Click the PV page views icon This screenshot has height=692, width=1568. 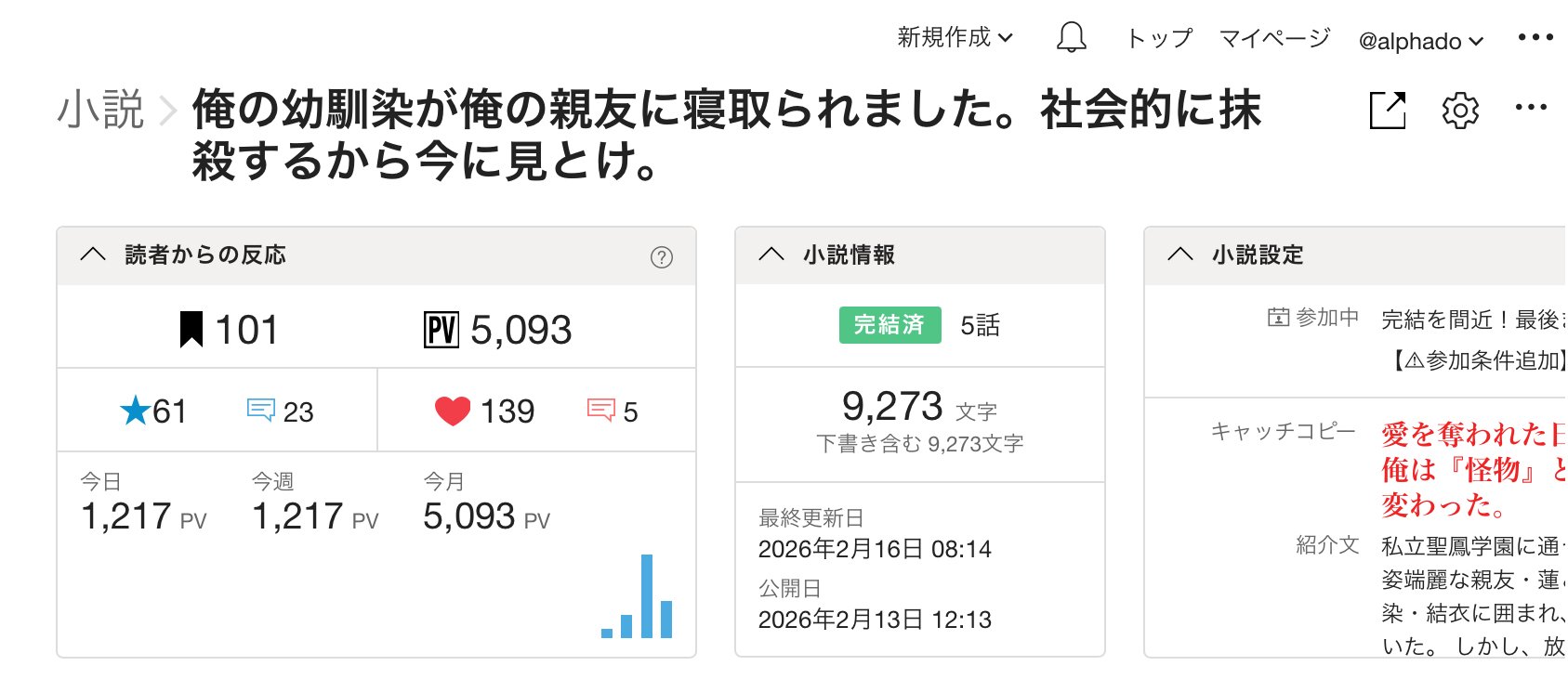point(441,330)
